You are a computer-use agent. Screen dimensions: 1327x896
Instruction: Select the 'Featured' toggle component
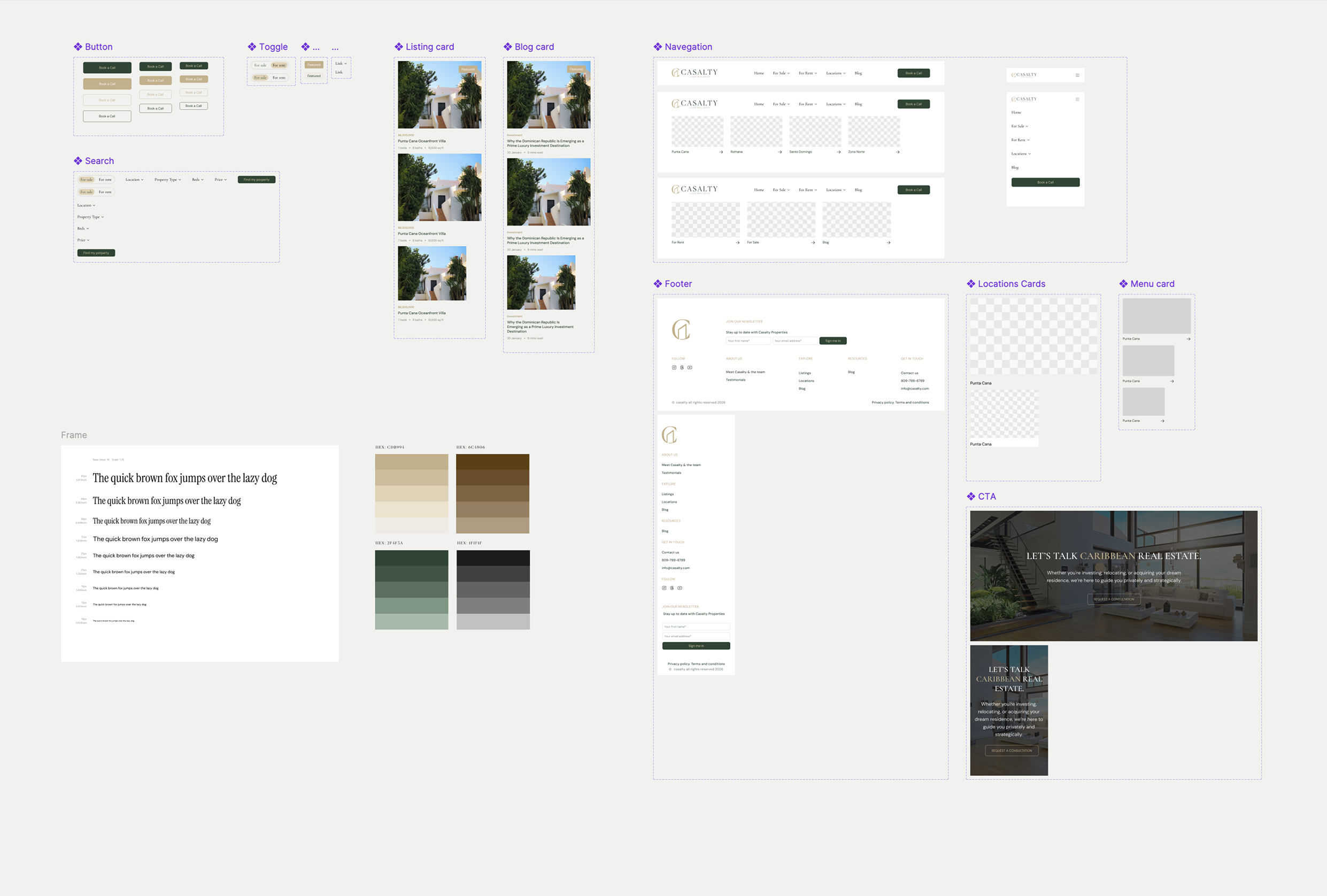[x=313, y=65]
